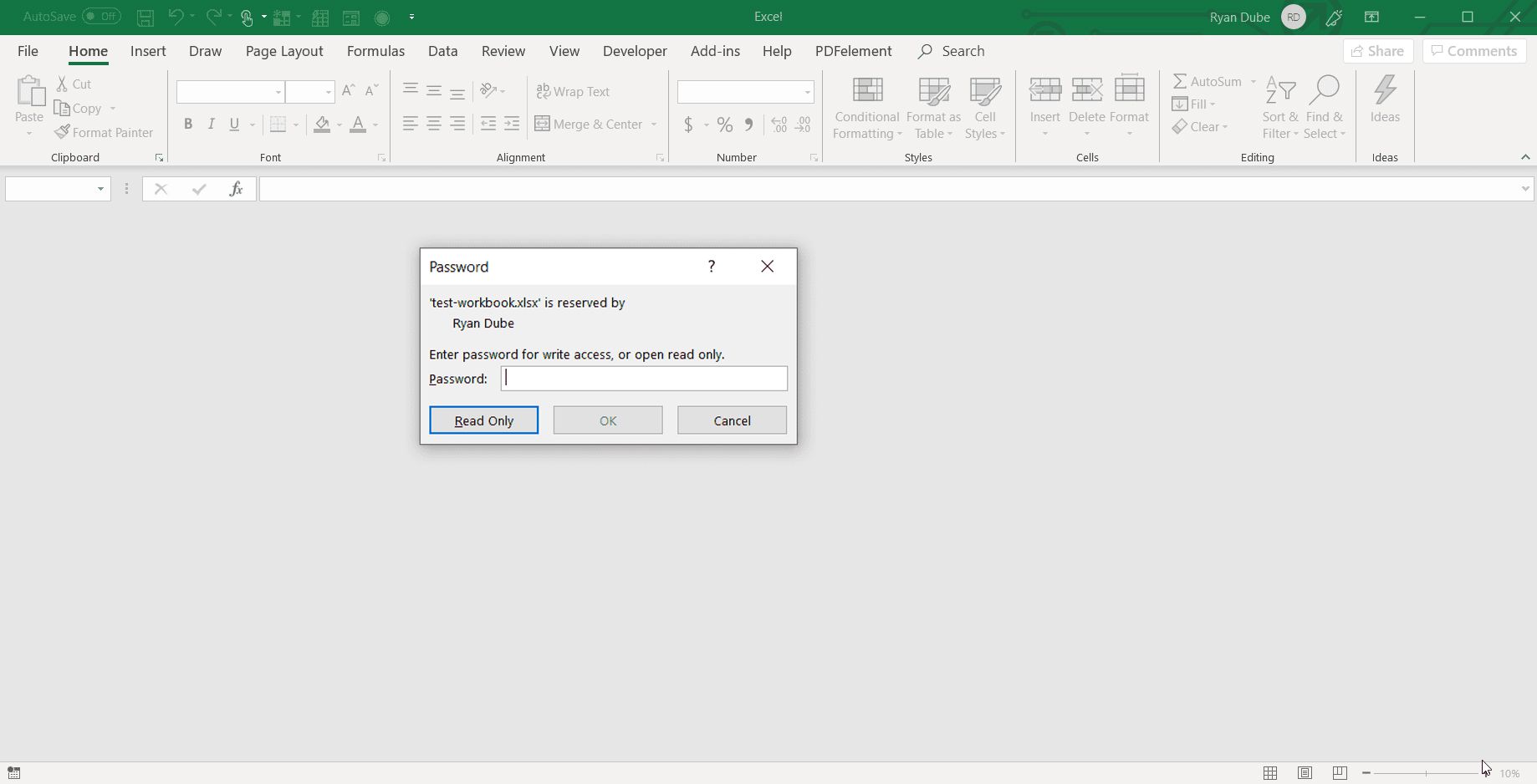The image size is (1537, 784).
Task: Click Align Left icon
Action: [410, 124]
